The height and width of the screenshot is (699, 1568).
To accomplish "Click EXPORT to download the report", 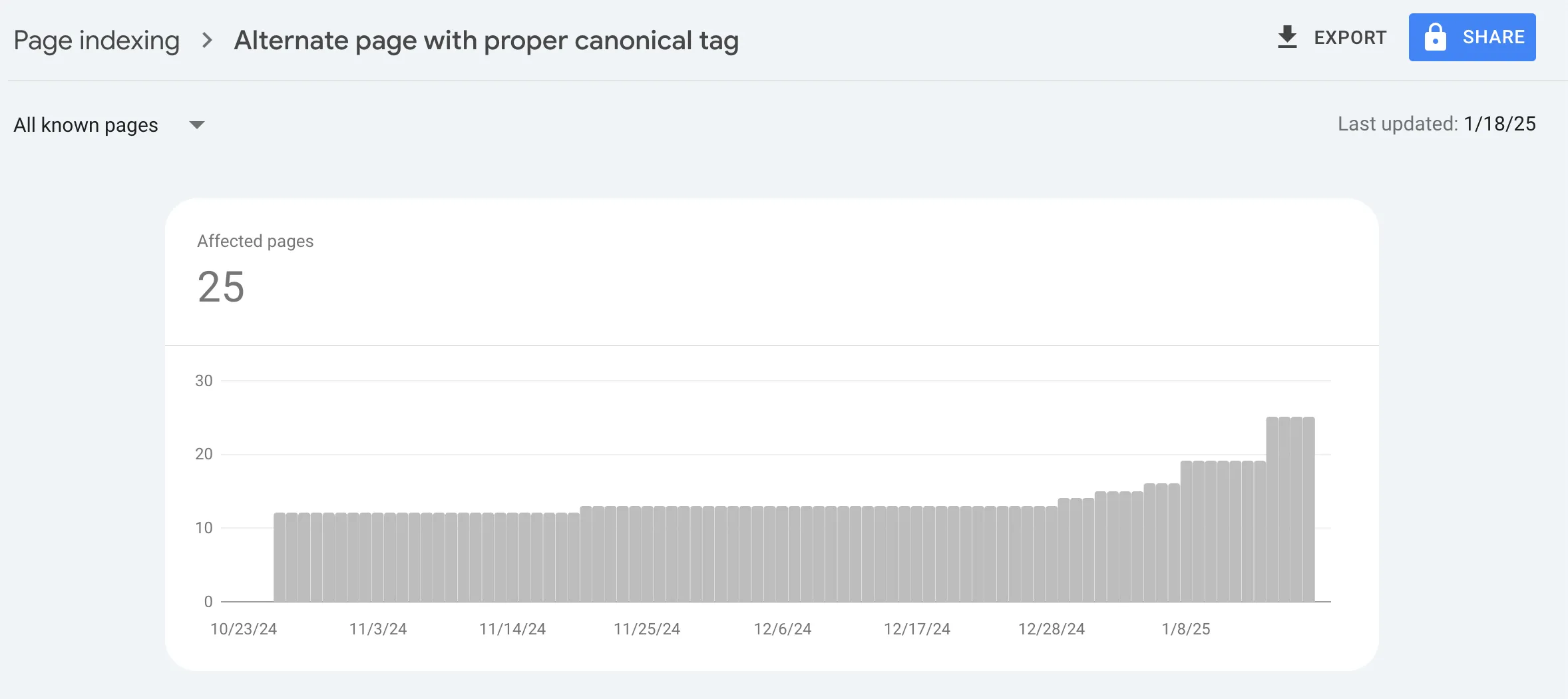I will click(1350, 37).
